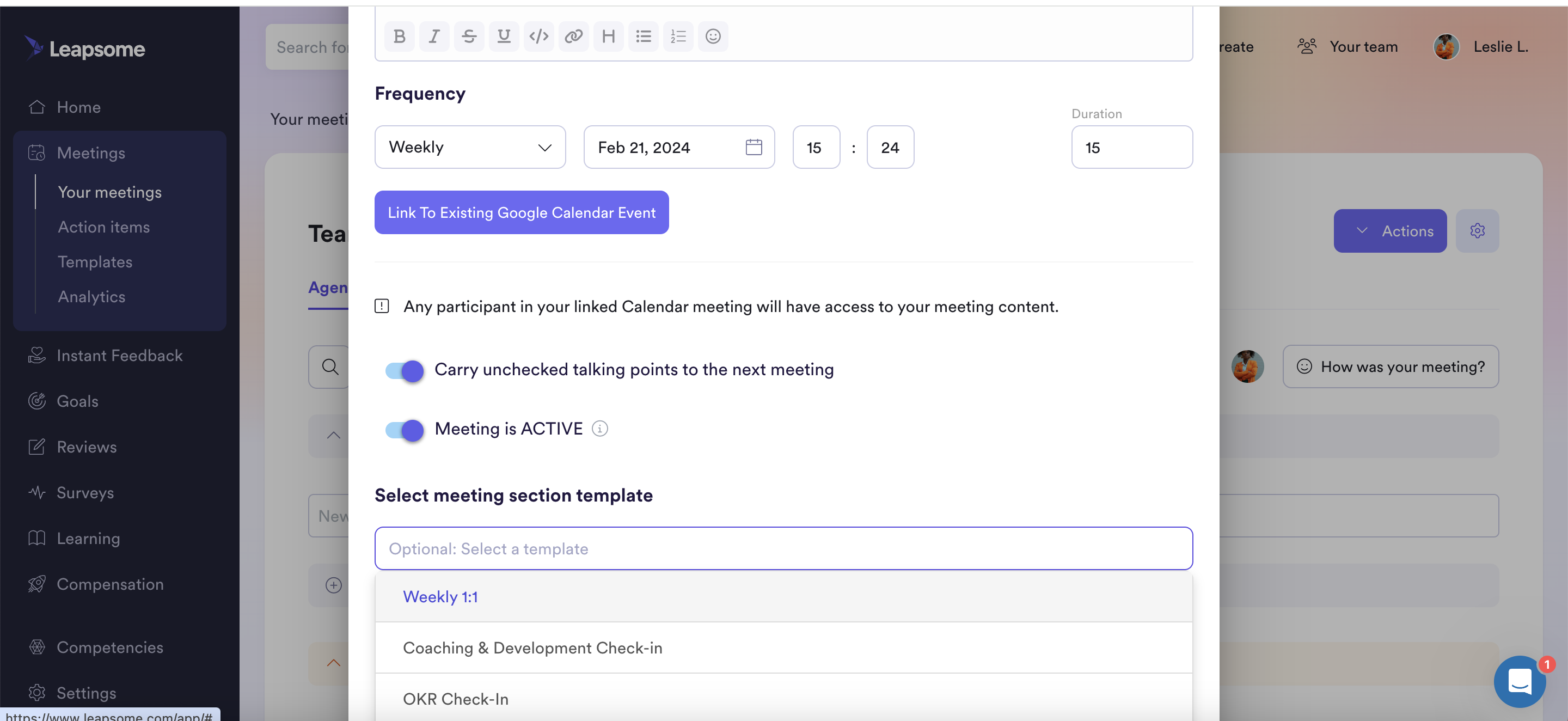Open Your meetings sidebar item

[109, 192]
